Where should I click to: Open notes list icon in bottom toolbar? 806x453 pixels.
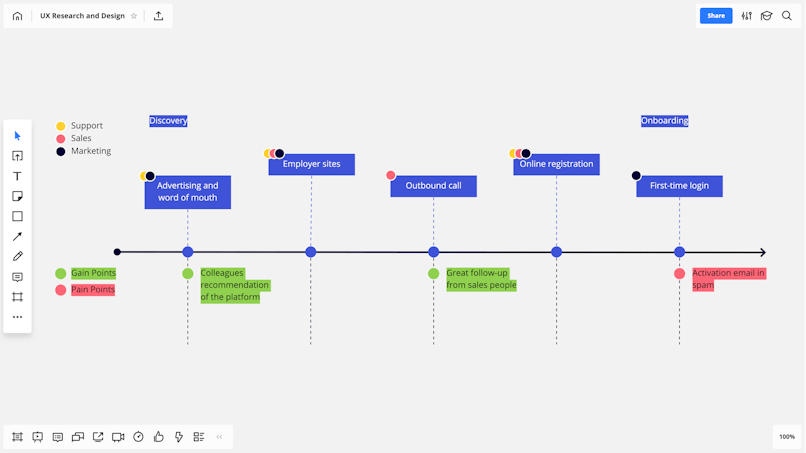[x=198, y=437]
